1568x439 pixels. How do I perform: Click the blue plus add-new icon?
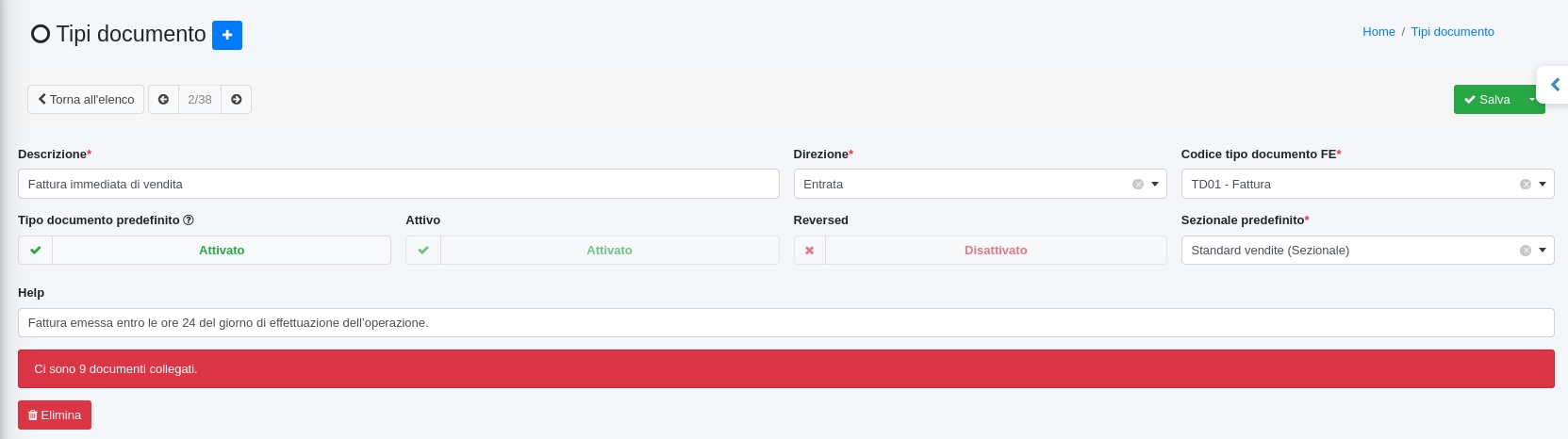point(226,35)
